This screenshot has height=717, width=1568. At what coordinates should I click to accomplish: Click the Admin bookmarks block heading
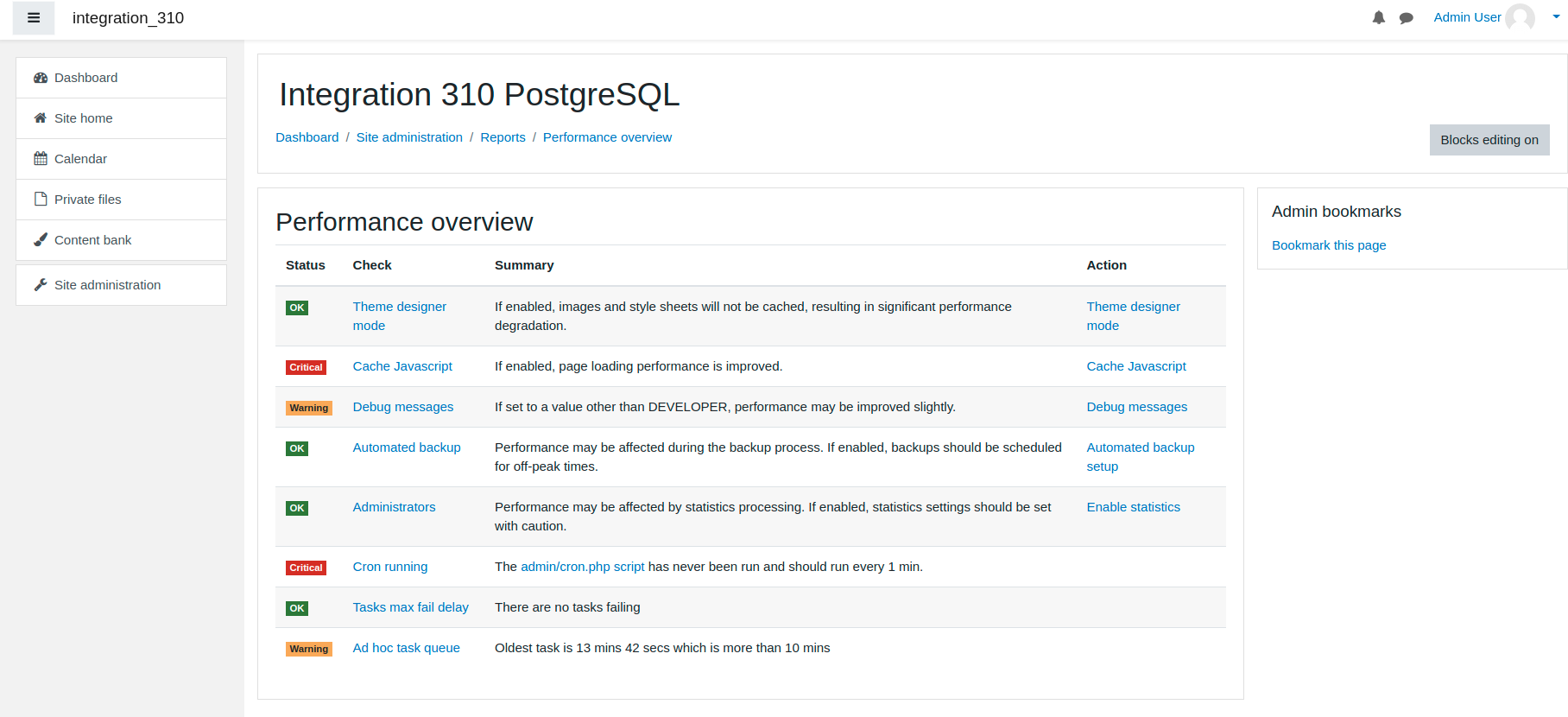tap(1337, 212)
